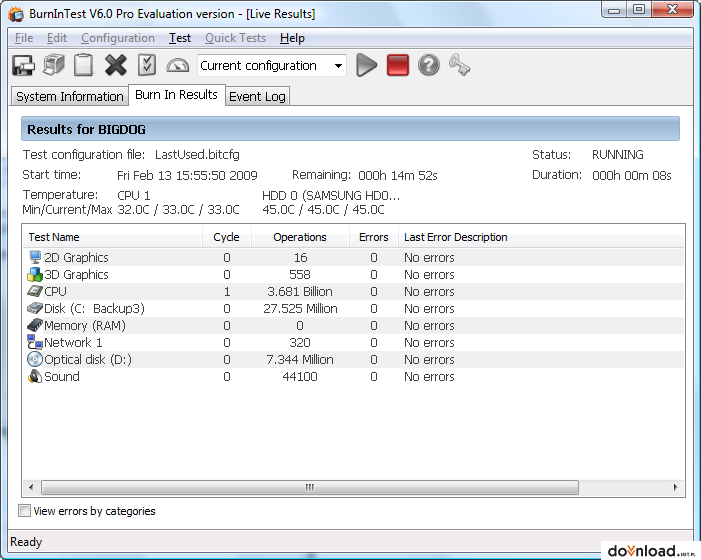701x560 pixels.
Task: Click the start time Fri Feb 13 value
Action: (187, 175)
